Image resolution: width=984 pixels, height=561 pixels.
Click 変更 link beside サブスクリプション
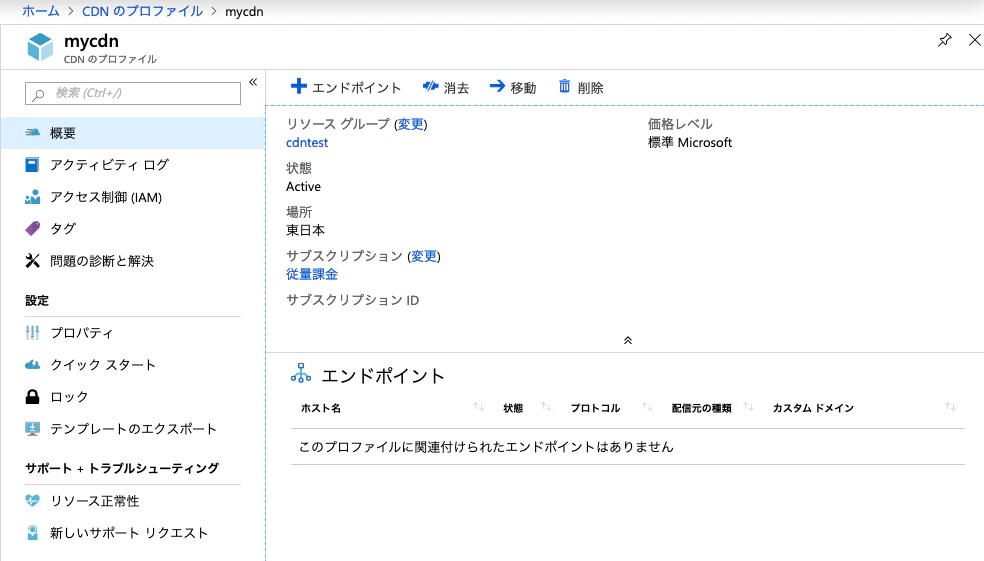click(424, 256)
